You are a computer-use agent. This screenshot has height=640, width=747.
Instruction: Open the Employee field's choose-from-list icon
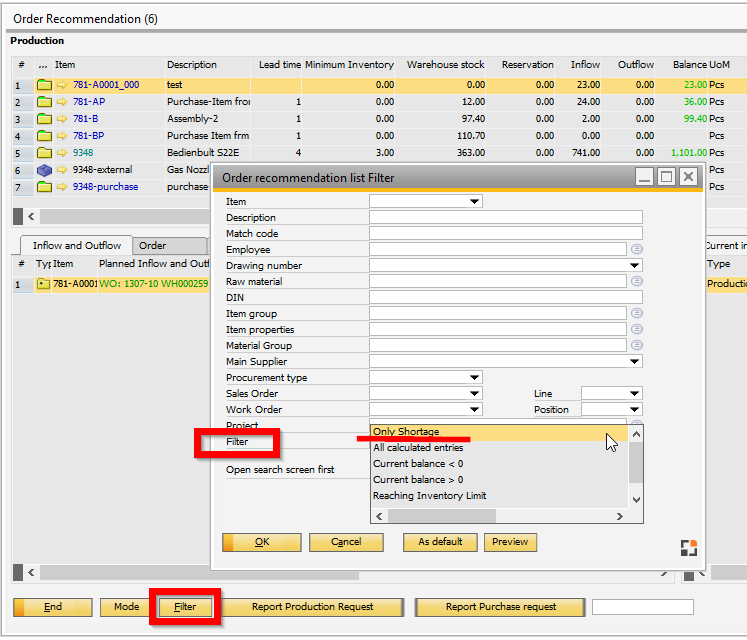click(635, 250)
